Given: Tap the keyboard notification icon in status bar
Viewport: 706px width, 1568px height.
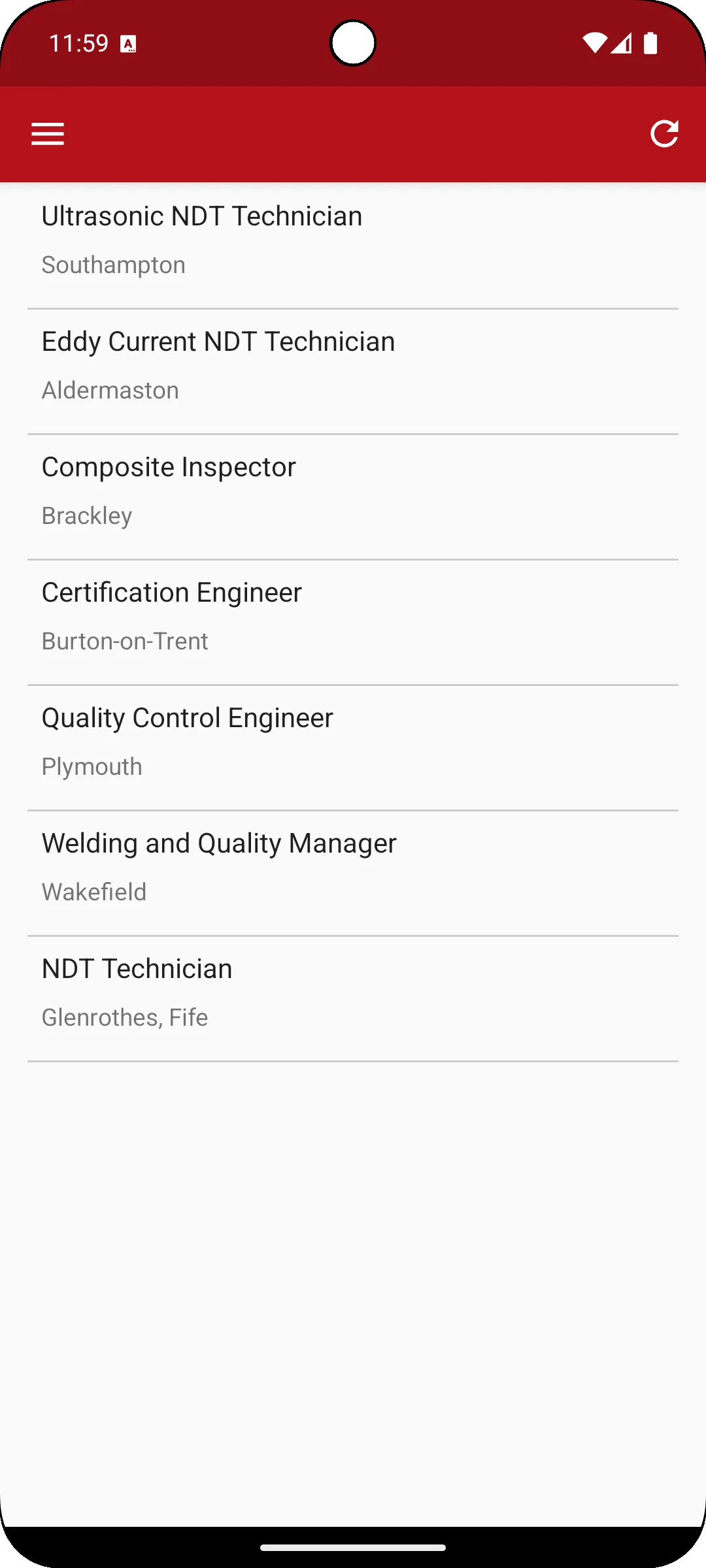Looking at the screenshot, I should point(128,44).
